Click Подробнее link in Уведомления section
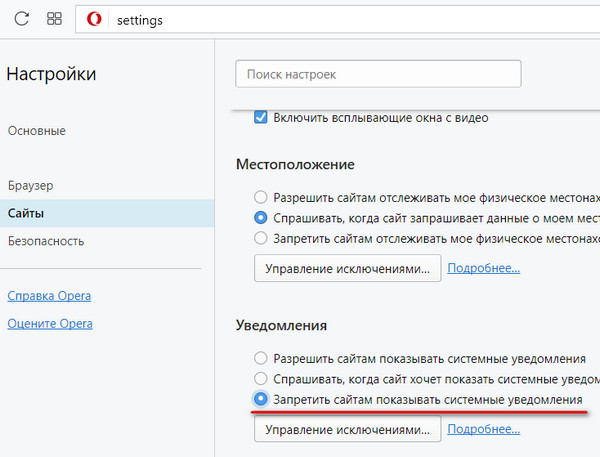This screenshot has height=457, width=600. 483,429
